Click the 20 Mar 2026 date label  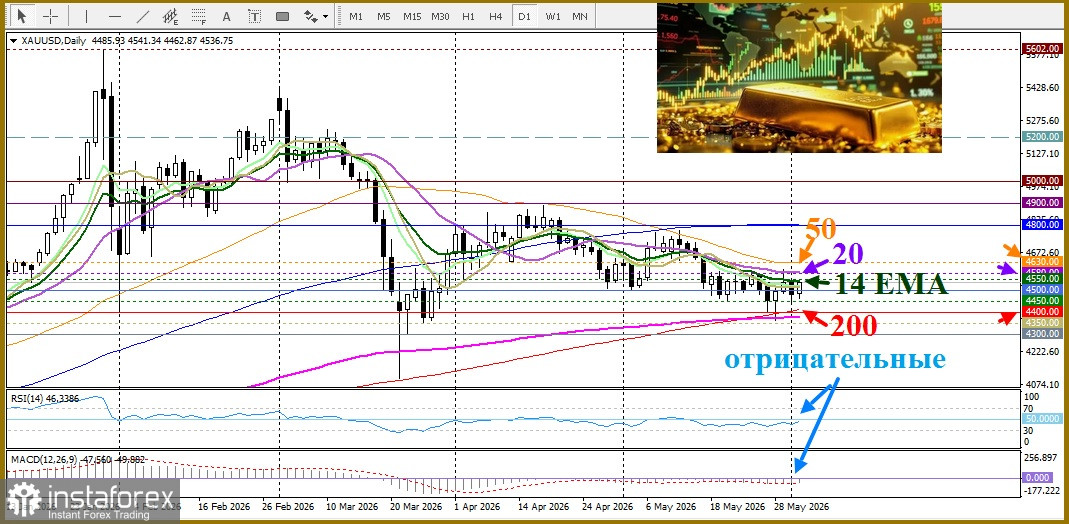click(x=416, y=508)
